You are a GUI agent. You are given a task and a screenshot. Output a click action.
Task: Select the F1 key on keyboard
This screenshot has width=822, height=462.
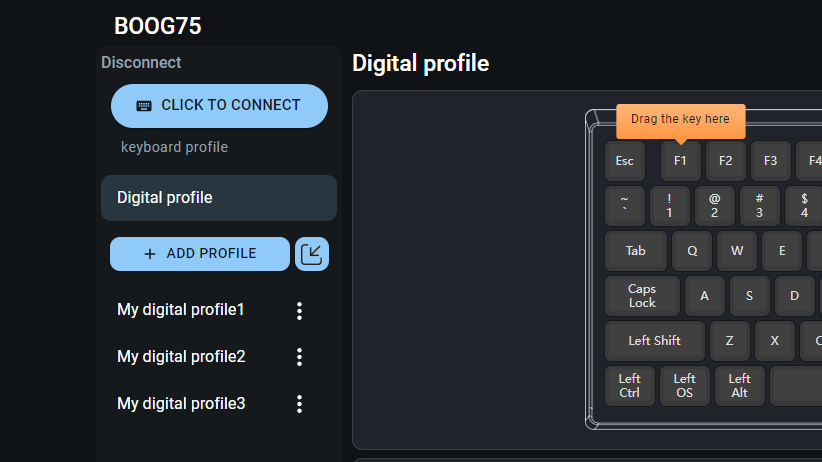coord(680,161)
